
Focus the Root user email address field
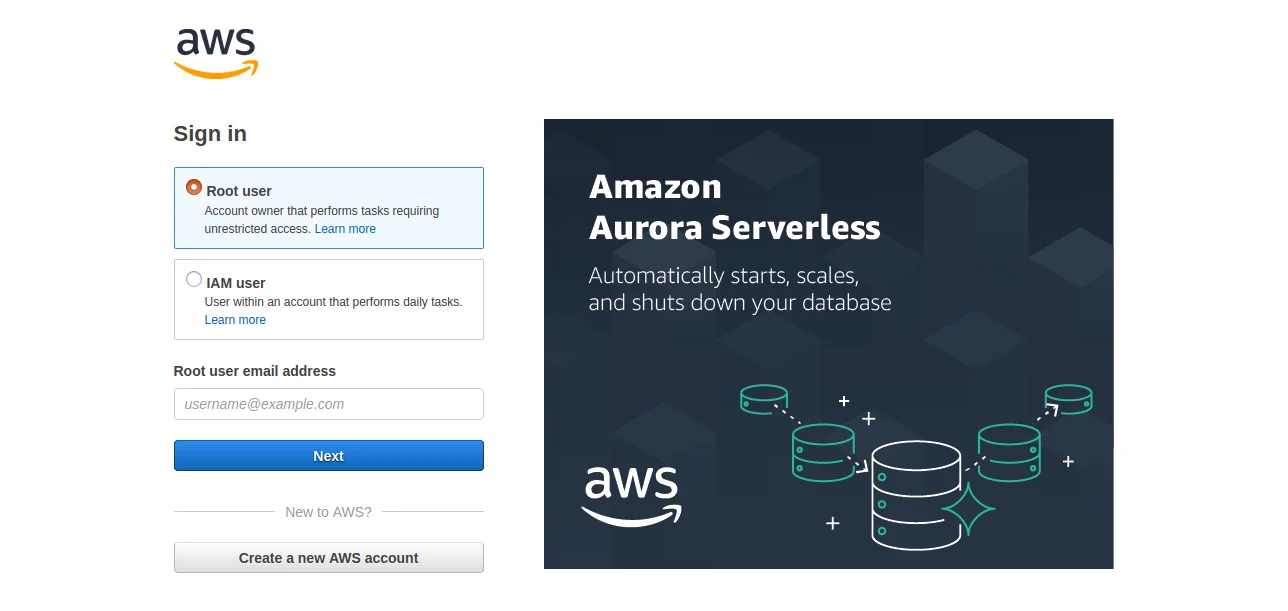tap(328, 404)
